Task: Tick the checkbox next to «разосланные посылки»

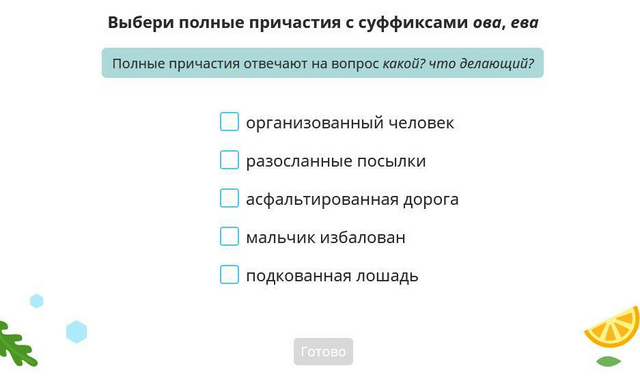Action: coord(229,160)
